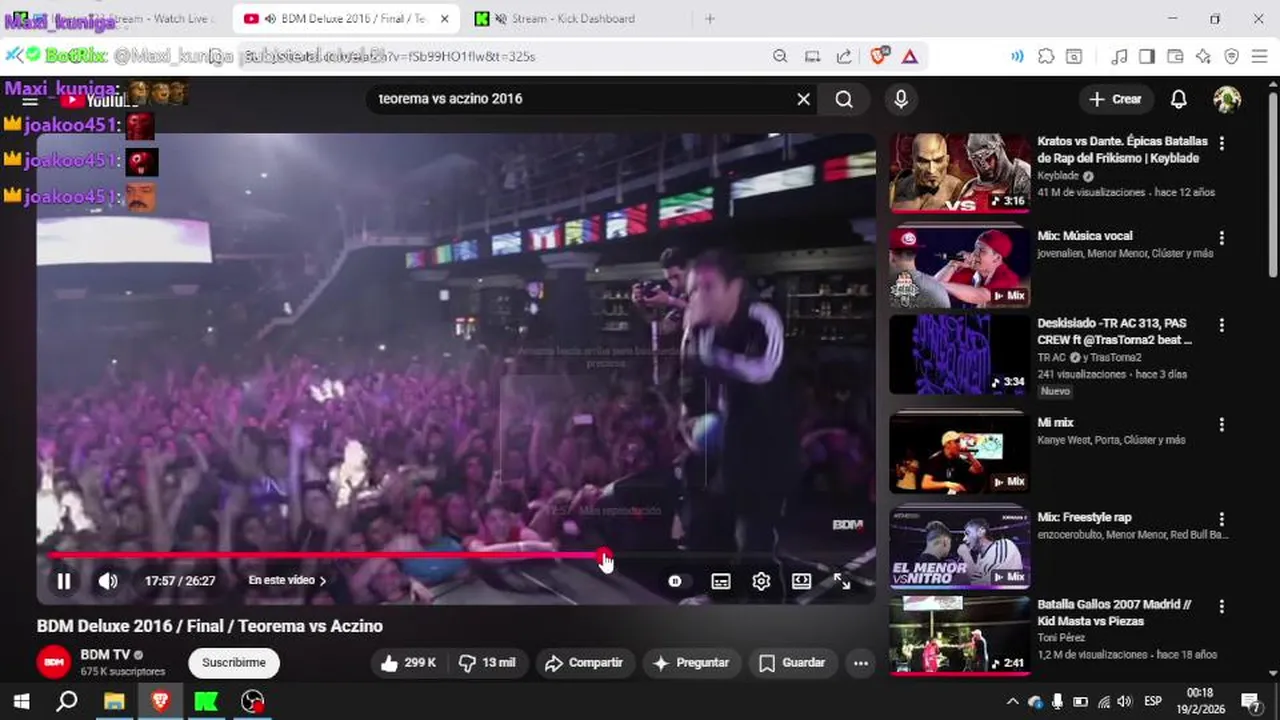Open the Crear menu

click(x=1115, y=99)
